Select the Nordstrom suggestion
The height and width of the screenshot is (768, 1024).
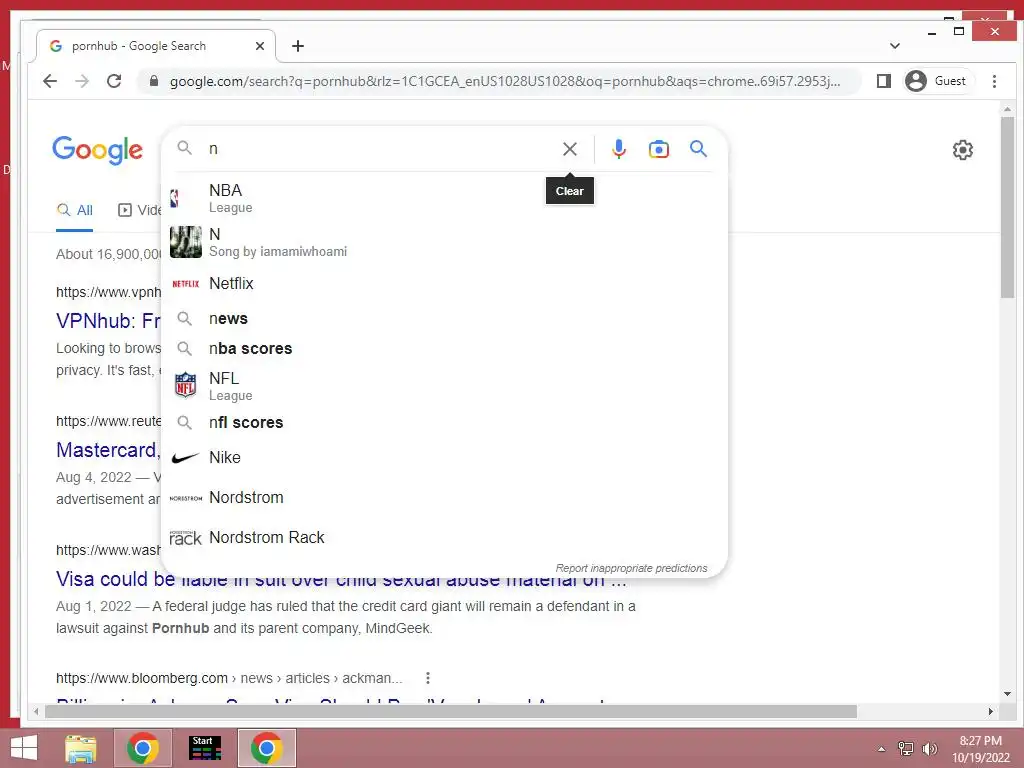[x=444, y=498]
